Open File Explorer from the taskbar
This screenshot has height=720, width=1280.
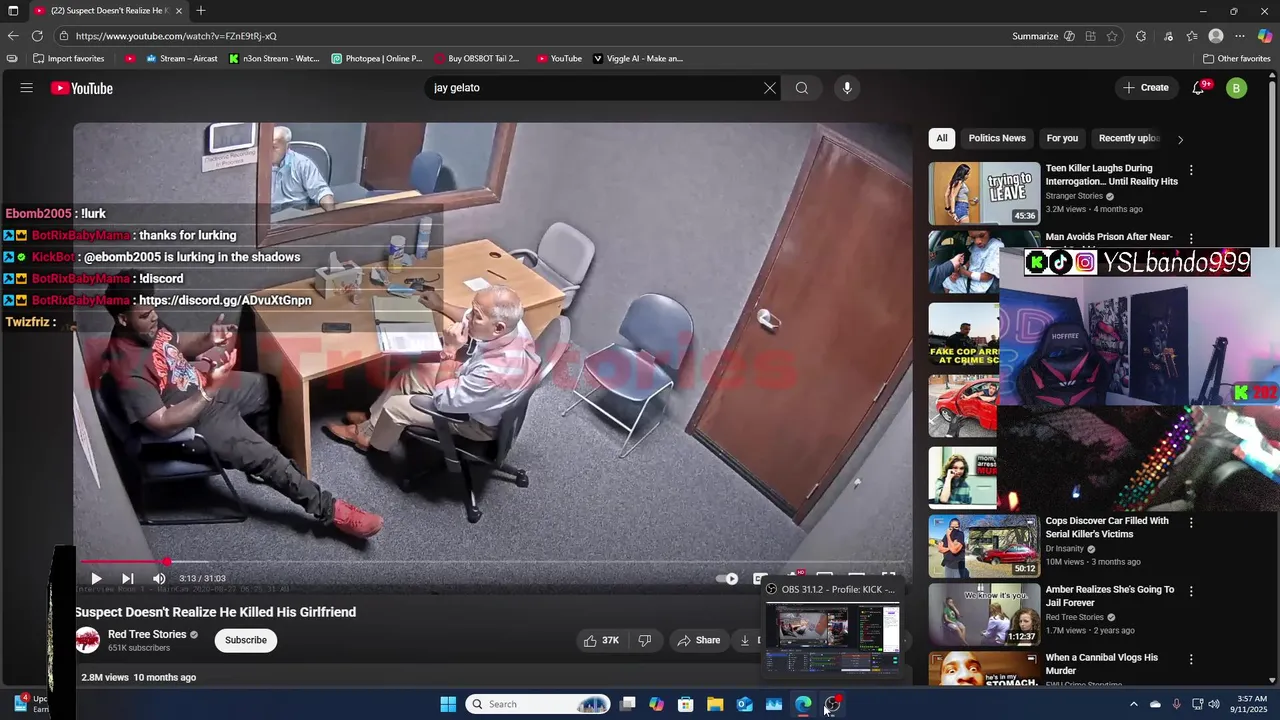click(x=715, y=704)
